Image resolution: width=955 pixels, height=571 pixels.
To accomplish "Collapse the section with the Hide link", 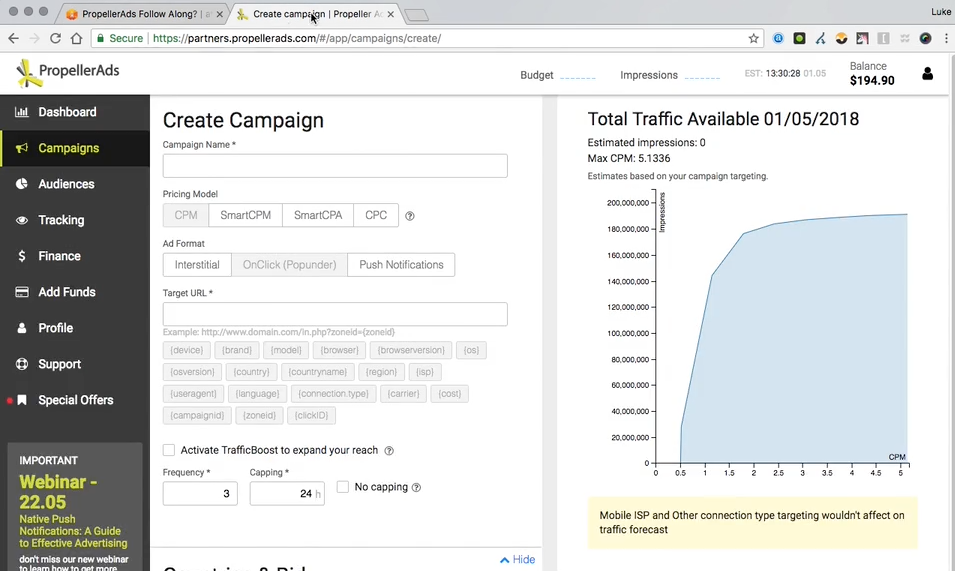I will 518,559.
